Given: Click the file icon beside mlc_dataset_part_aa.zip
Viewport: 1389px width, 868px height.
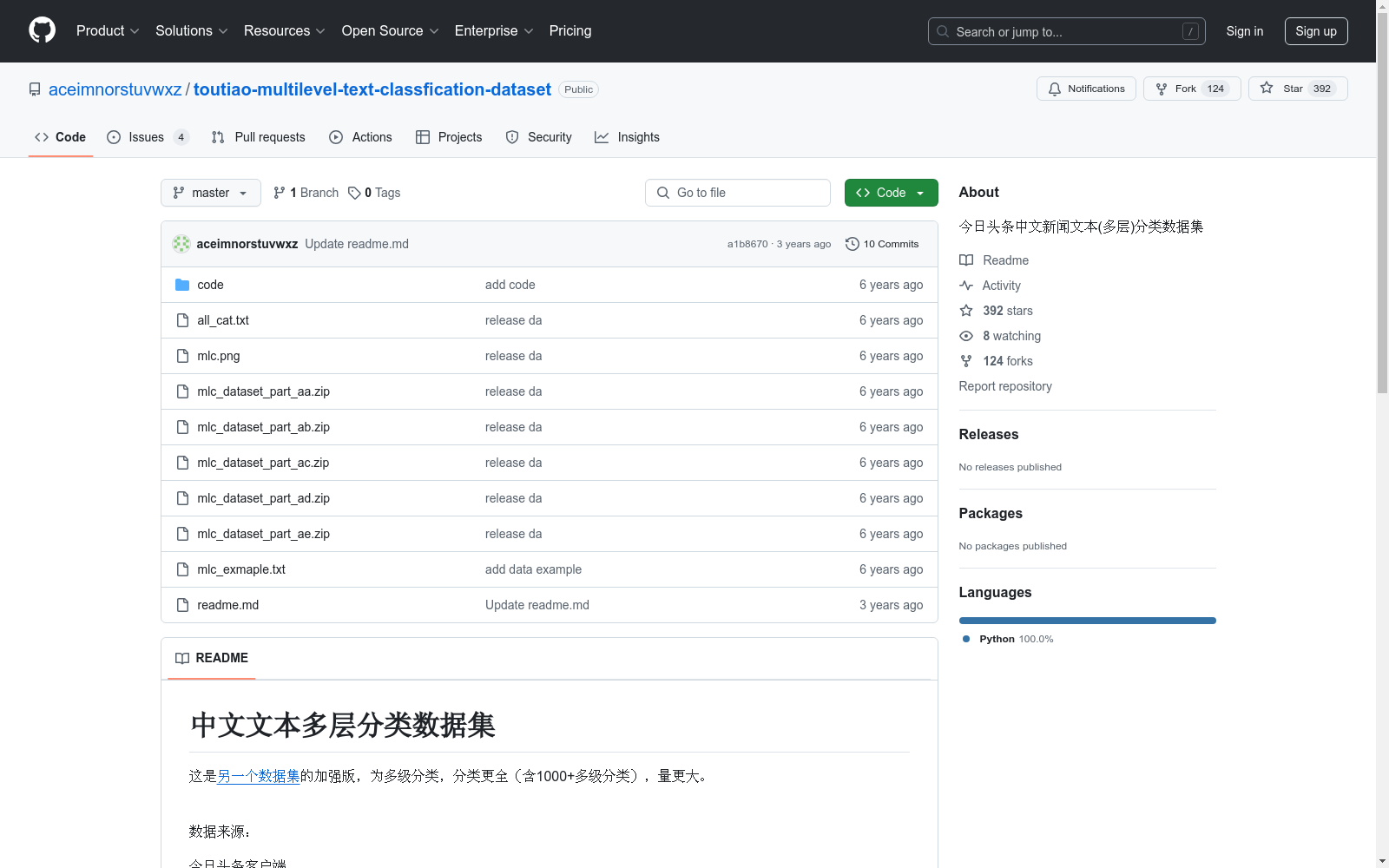Looking at the screenshot, I should click(x=182, y=391).
